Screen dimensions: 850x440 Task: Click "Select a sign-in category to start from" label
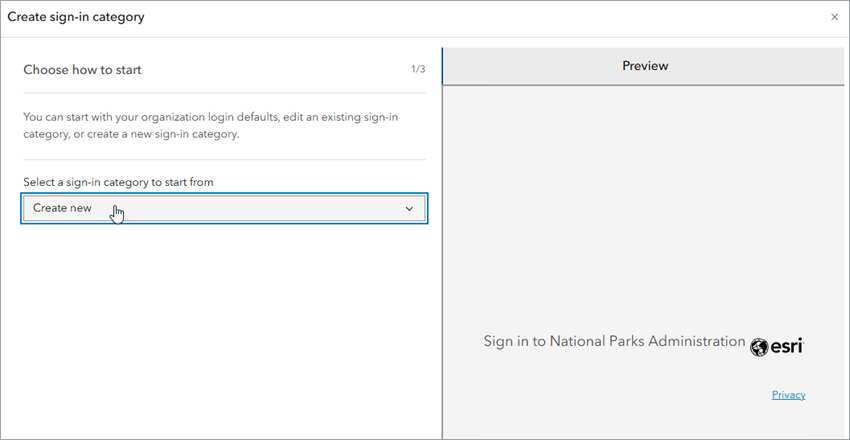coord(118,182)
